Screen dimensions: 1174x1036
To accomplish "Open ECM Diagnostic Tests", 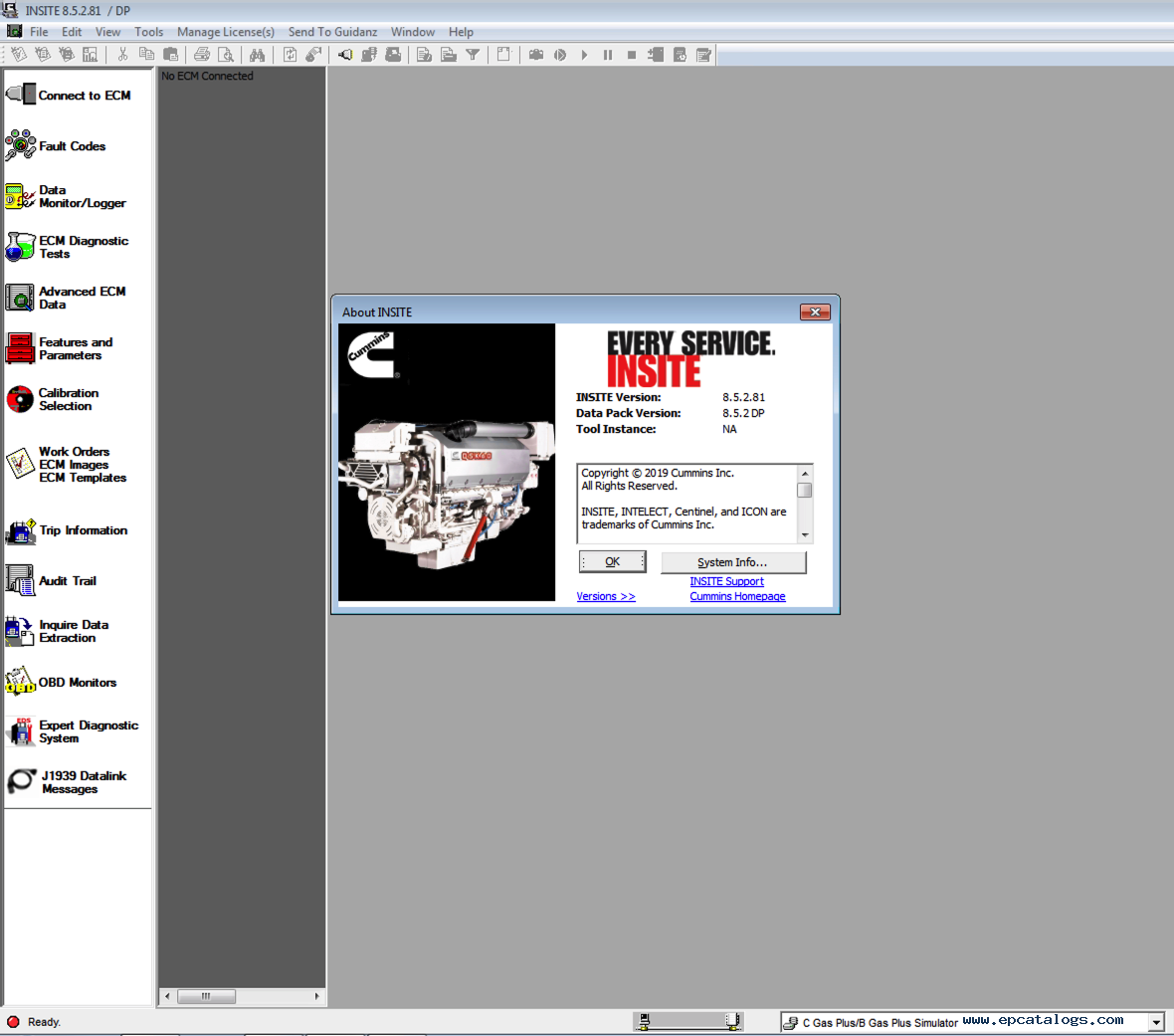I will (68, 247).
